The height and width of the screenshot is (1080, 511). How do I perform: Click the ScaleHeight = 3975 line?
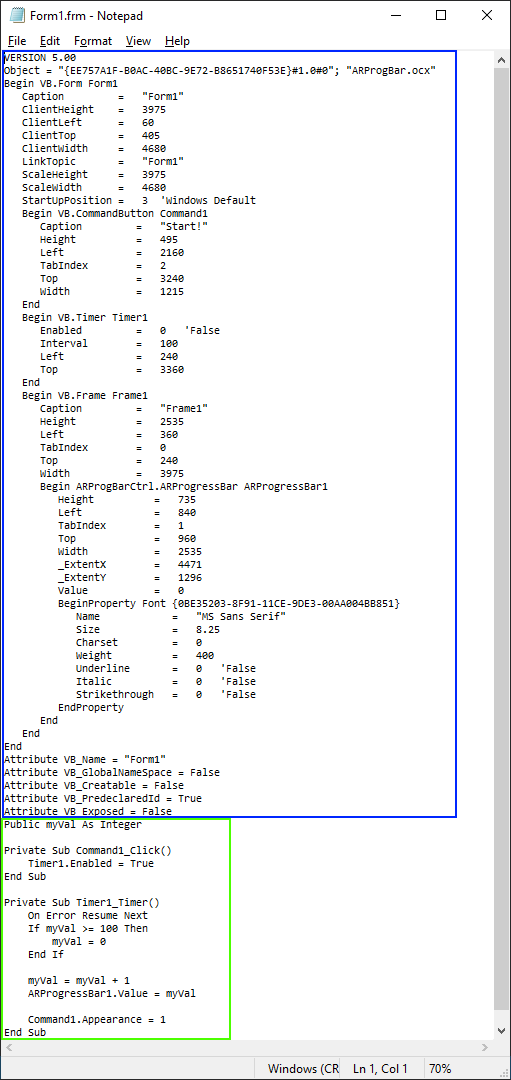click(94, 175)
